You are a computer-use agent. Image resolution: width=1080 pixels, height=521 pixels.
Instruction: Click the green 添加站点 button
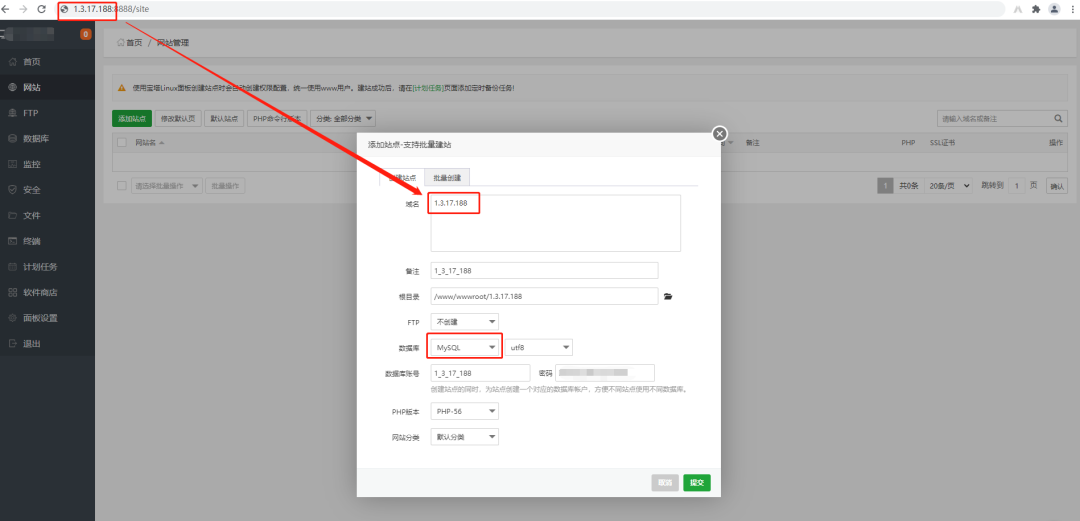(x=132, y=119)
